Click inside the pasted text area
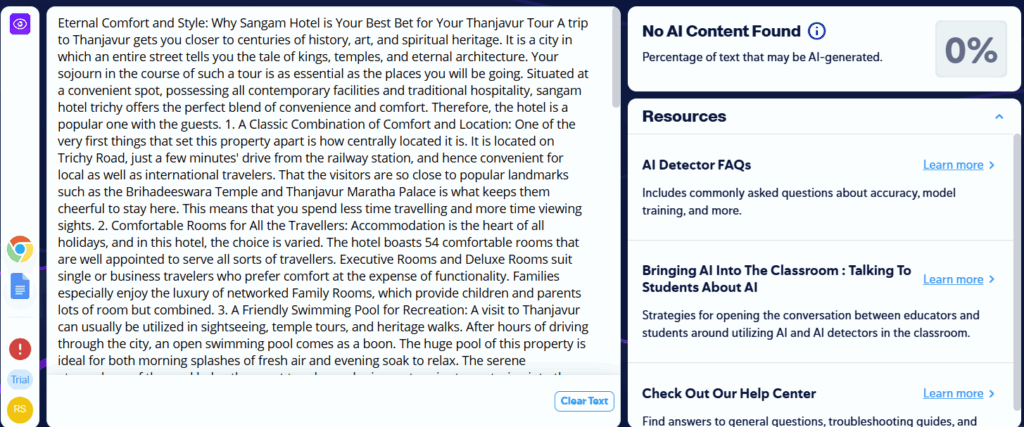Image resolution: width=1024 pixels, height=427 pixels. tap(330, 200)
